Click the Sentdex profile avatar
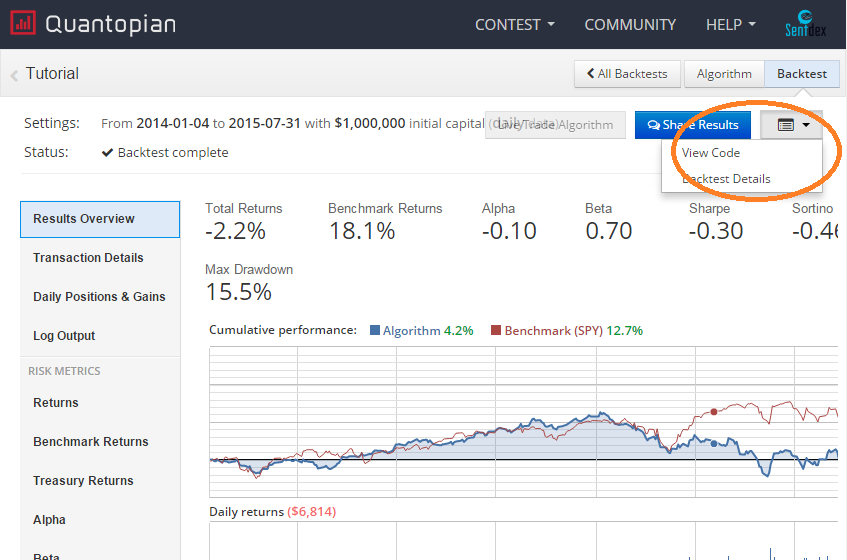 [x=803, y=24]
